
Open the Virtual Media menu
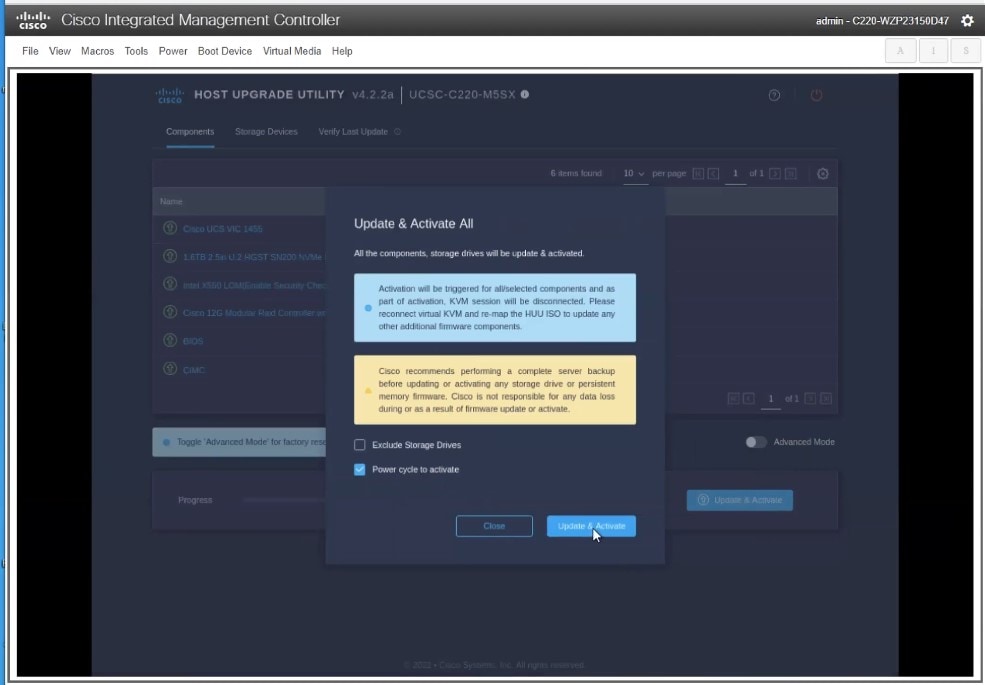pos(292,51)
